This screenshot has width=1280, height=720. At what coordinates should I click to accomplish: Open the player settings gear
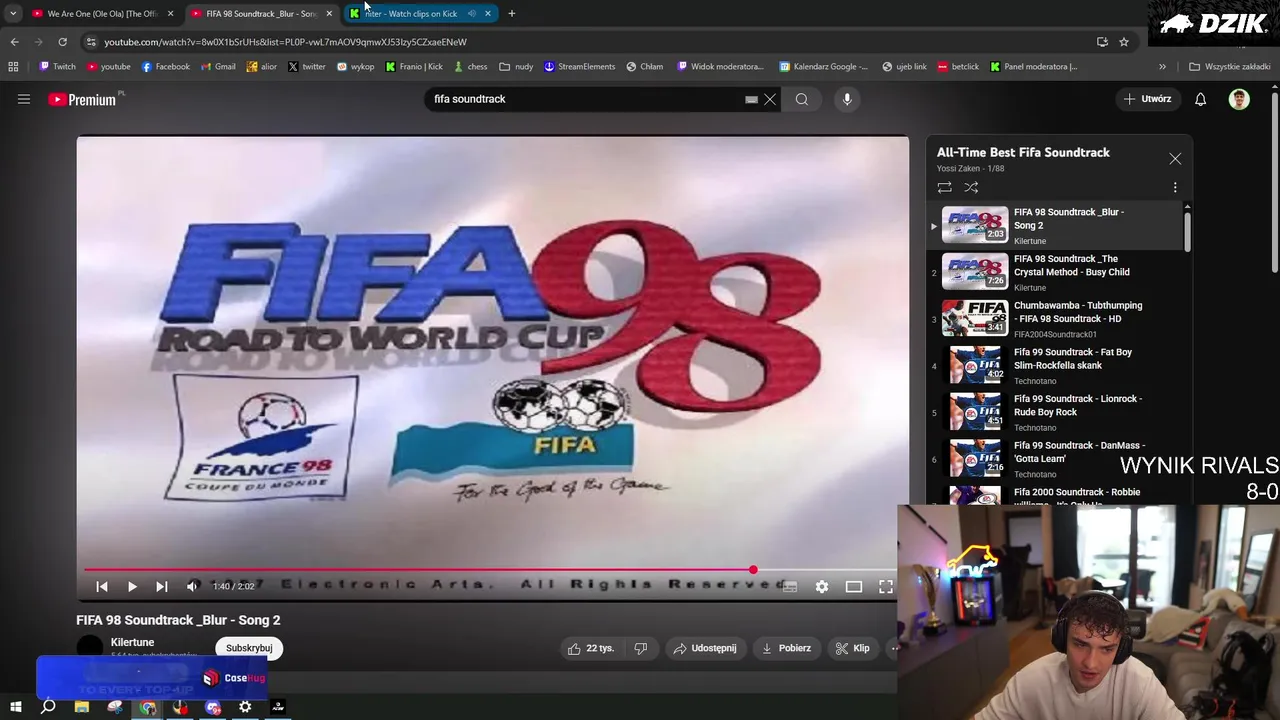(822, 587)
